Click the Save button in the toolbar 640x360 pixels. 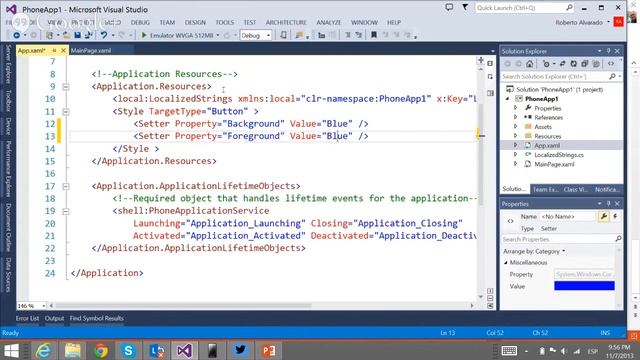[77, 36]
